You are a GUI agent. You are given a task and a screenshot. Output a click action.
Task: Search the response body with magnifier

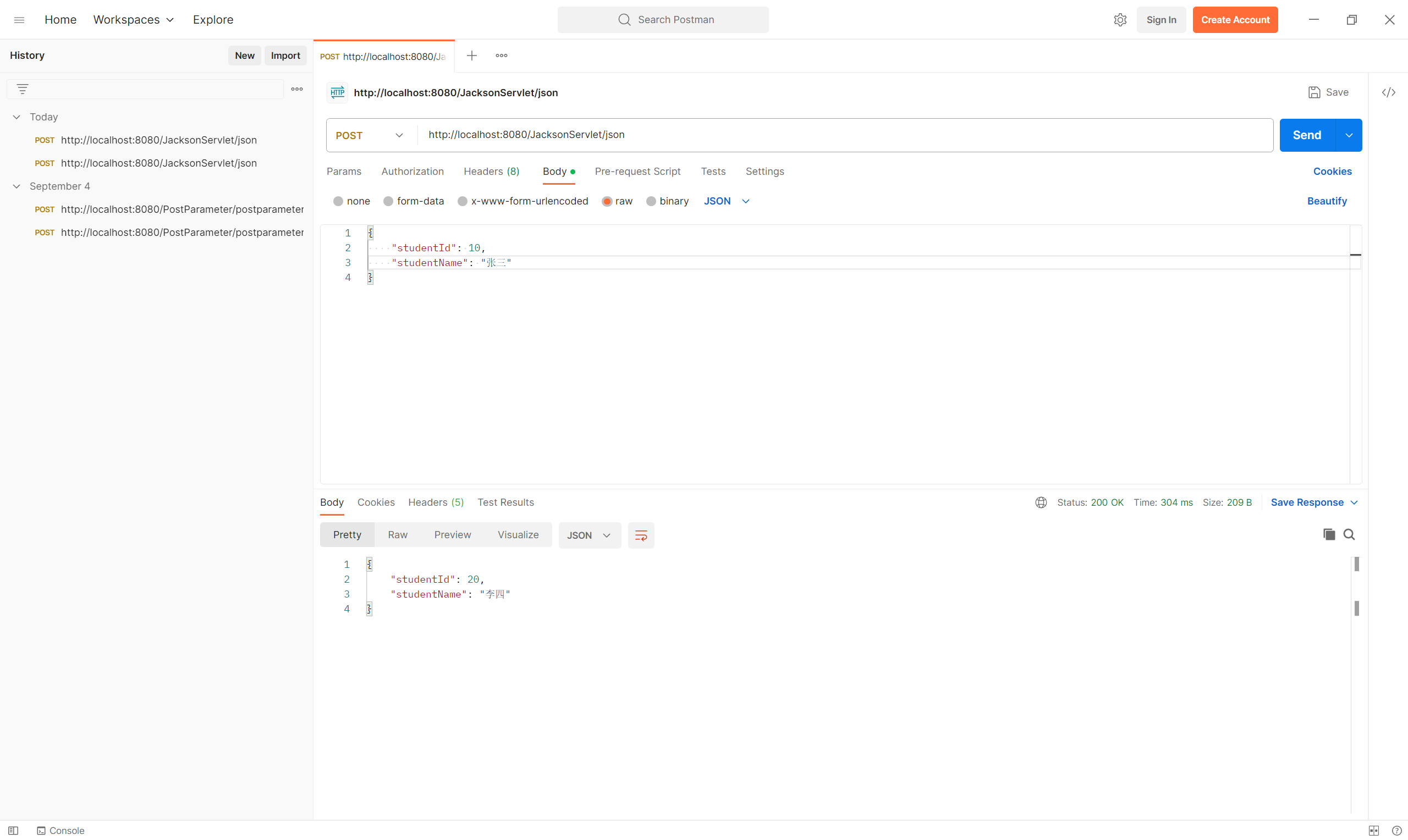pyautogui.click(x=1349, y=534)
